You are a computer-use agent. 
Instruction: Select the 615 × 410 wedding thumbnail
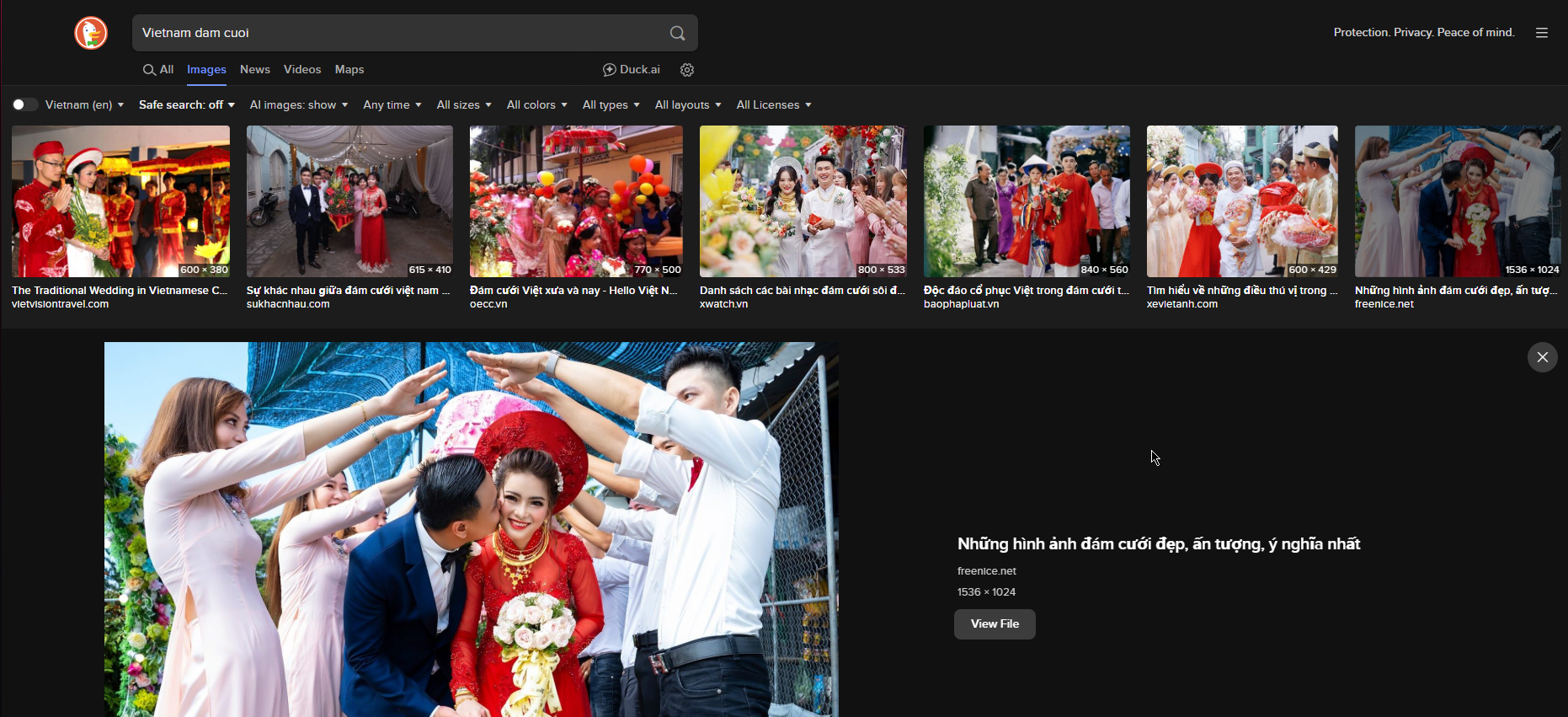pyautogui.click(x=349, y=201)
